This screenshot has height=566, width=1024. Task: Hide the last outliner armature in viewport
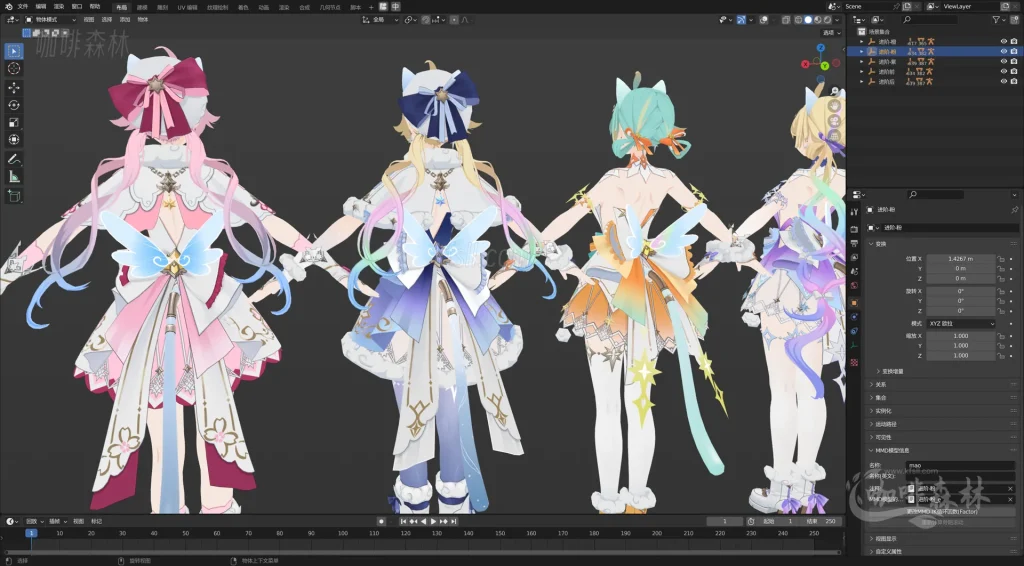coord(1004,82)
